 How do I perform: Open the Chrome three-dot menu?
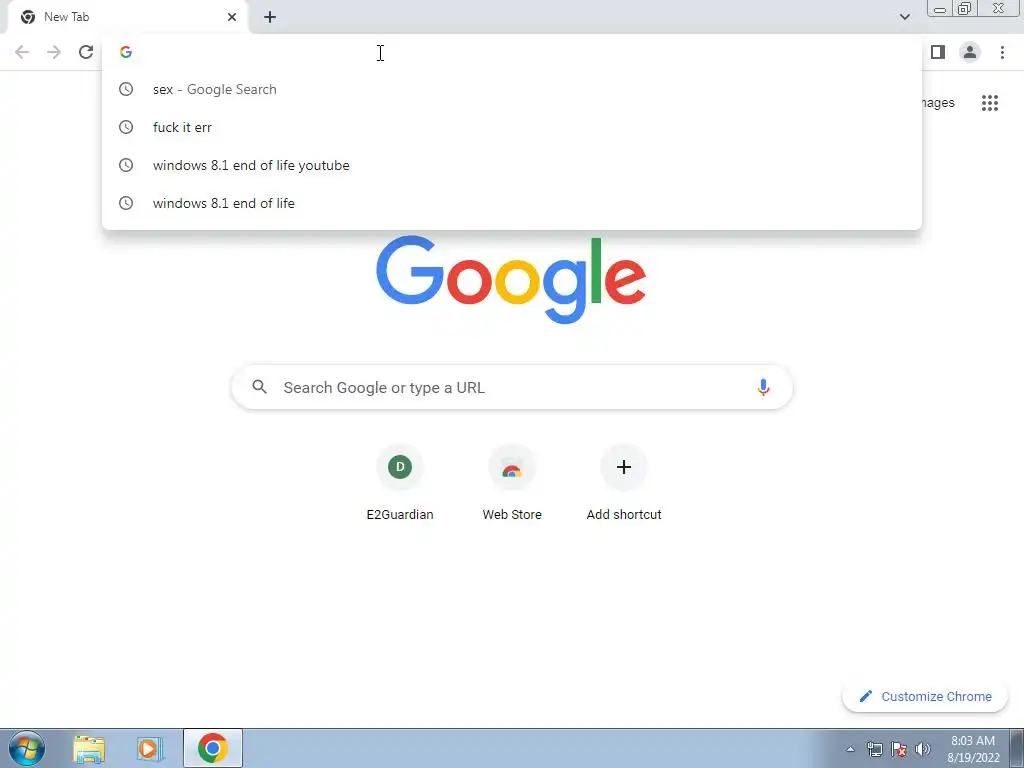1002,52
